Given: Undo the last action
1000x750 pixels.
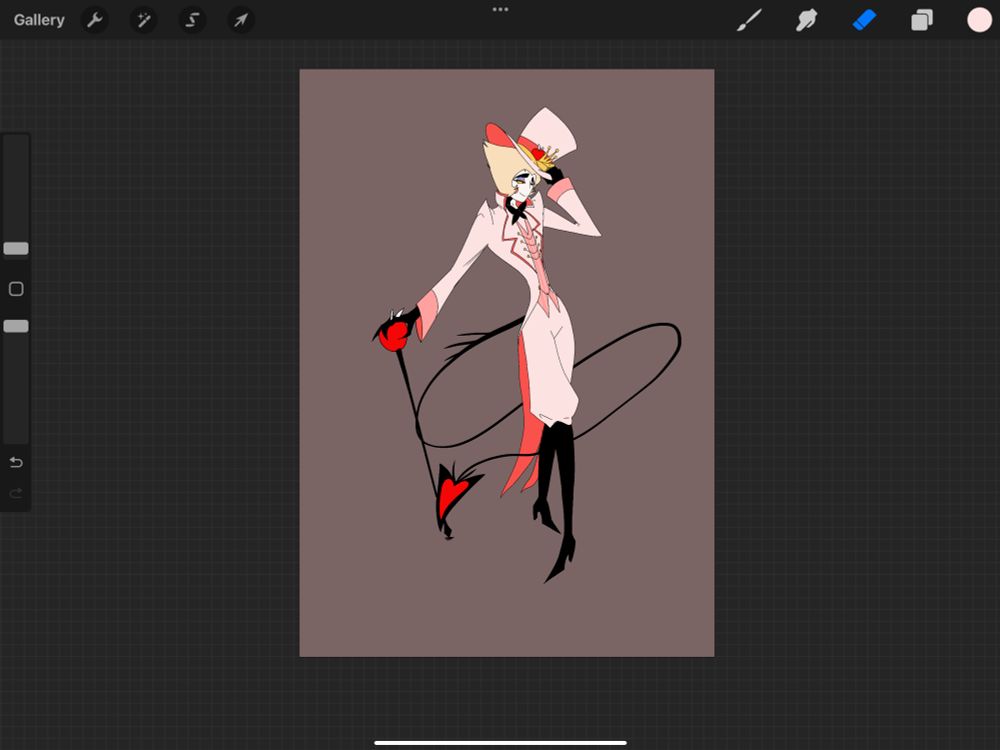Looking at the screenshot, I should [x=16, y=462].
